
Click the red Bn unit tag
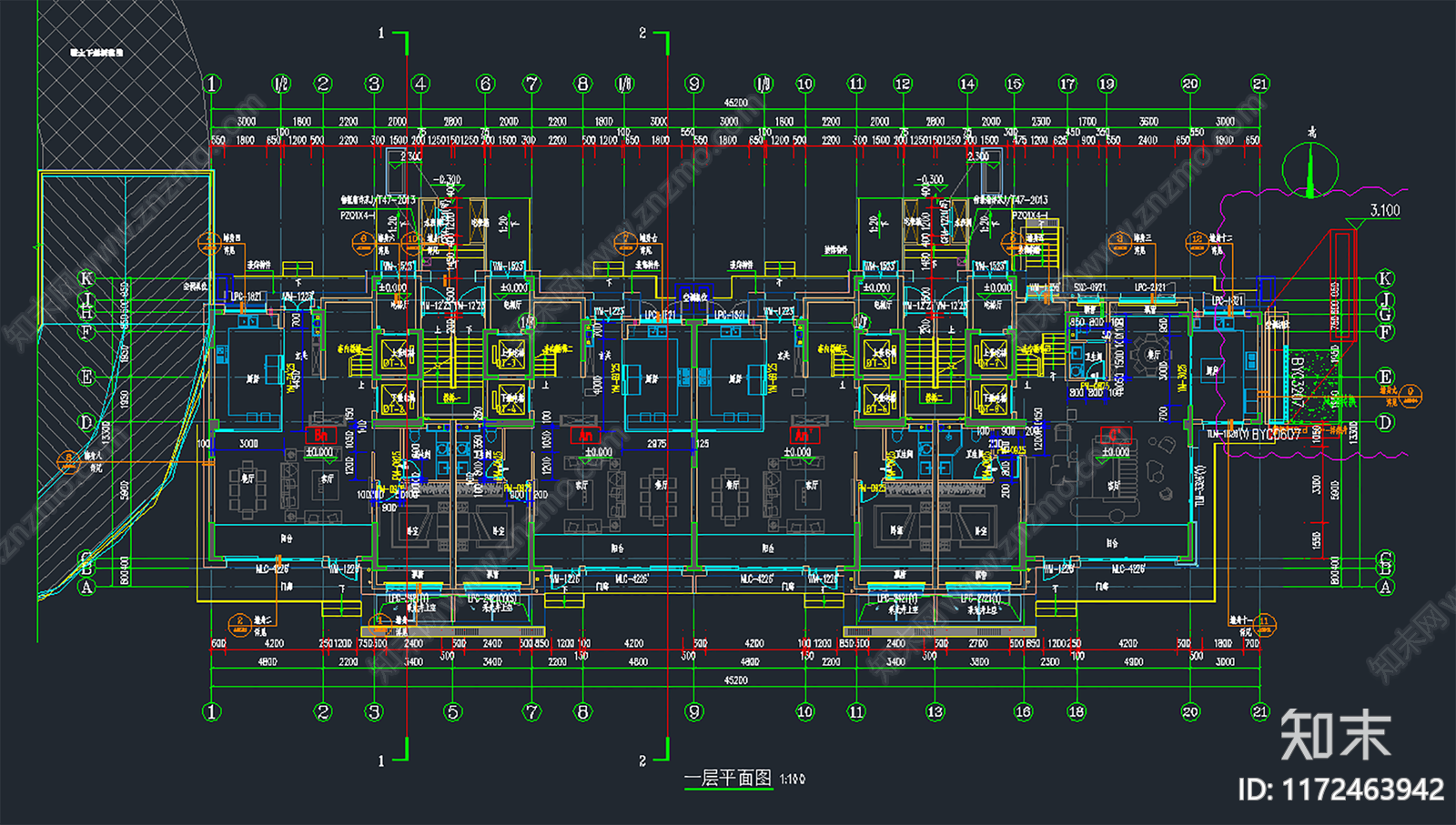coord(320,436)
